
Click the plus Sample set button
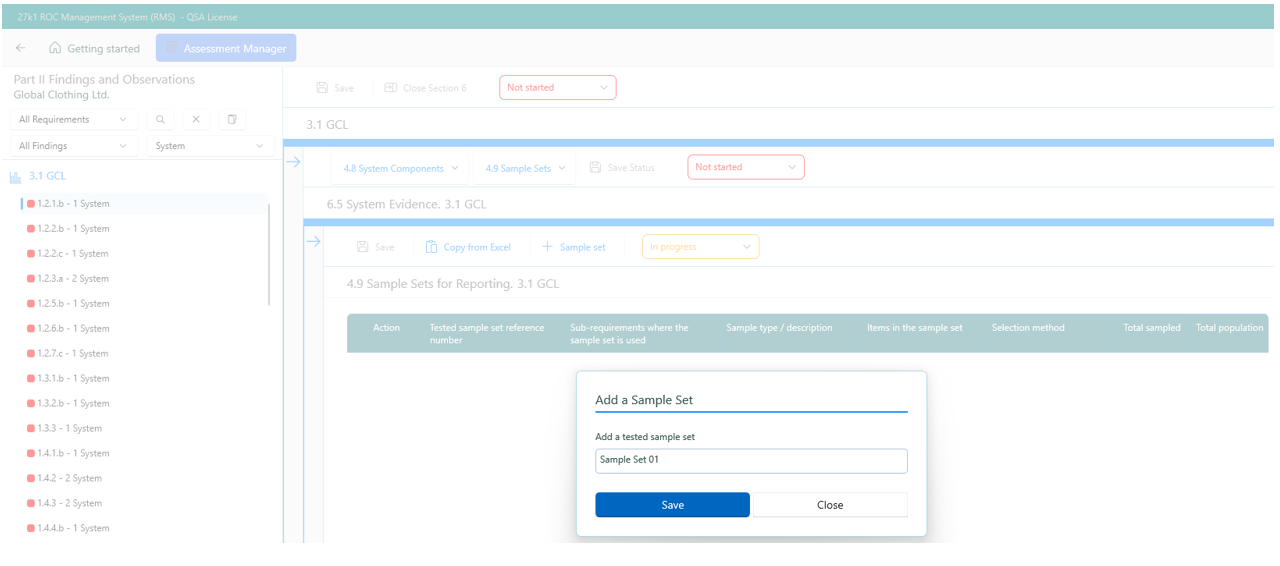pos(574,247)
